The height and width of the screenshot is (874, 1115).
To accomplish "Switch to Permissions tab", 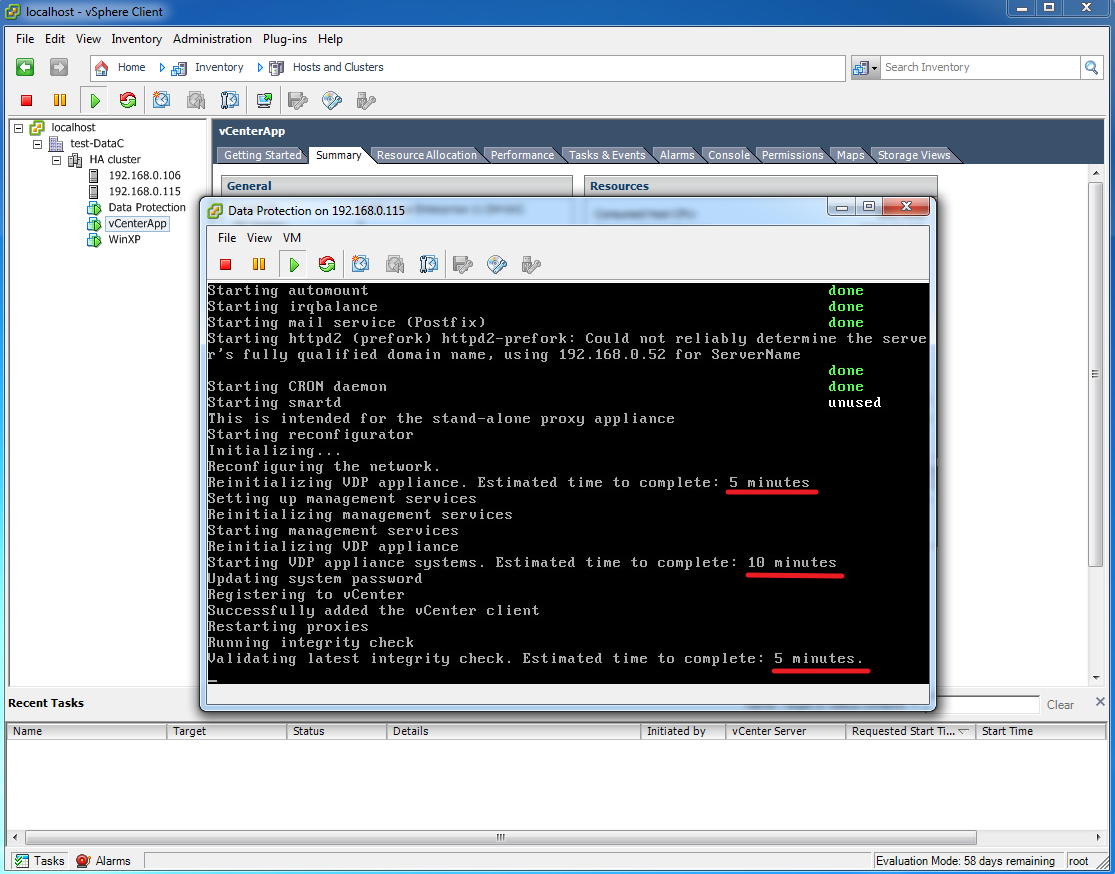I will point(792,155).
